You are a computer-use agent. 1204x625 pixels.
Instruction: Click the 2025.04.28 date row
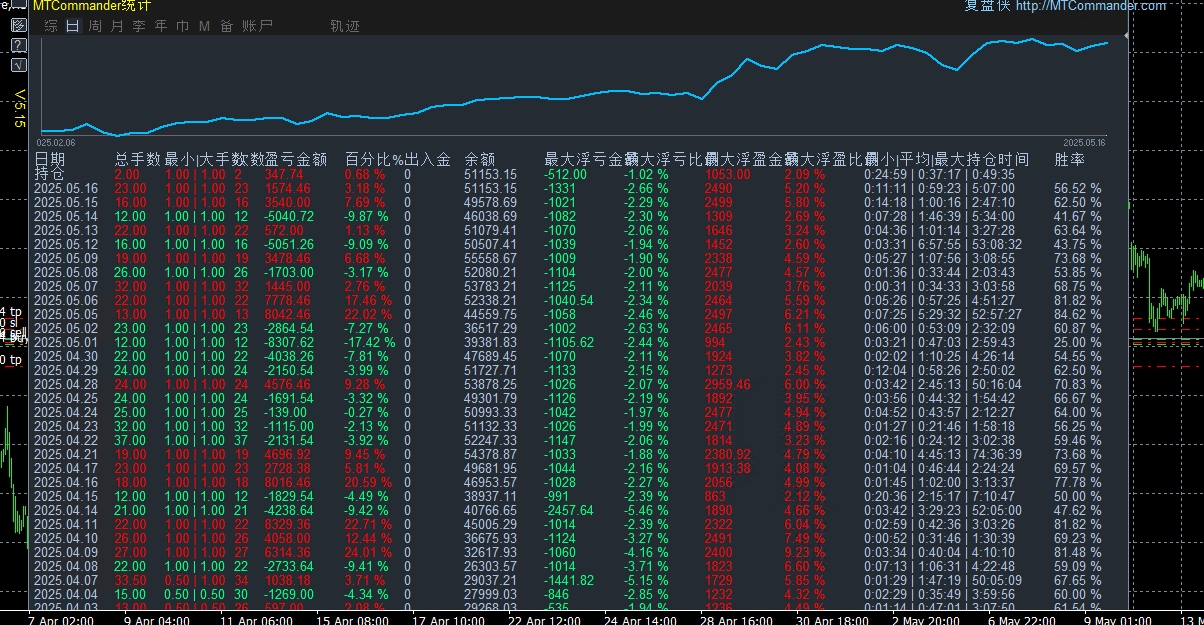pos(66,384)
